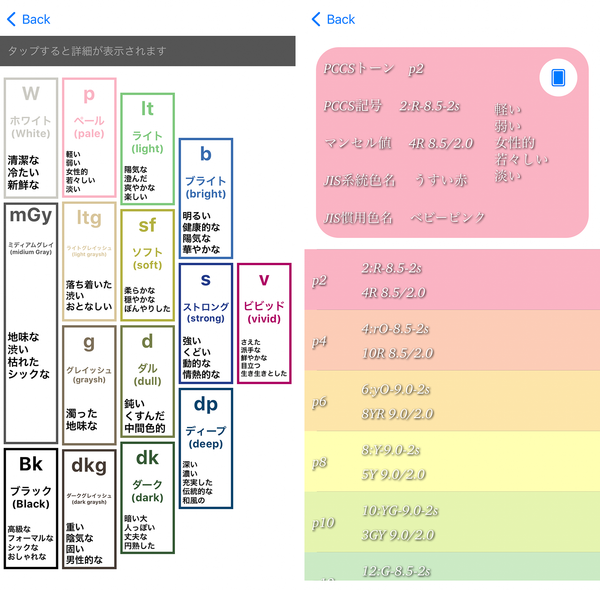Screen dimensions: 600x590
Task: Tap the right Back text link
Action: (341, 19)
